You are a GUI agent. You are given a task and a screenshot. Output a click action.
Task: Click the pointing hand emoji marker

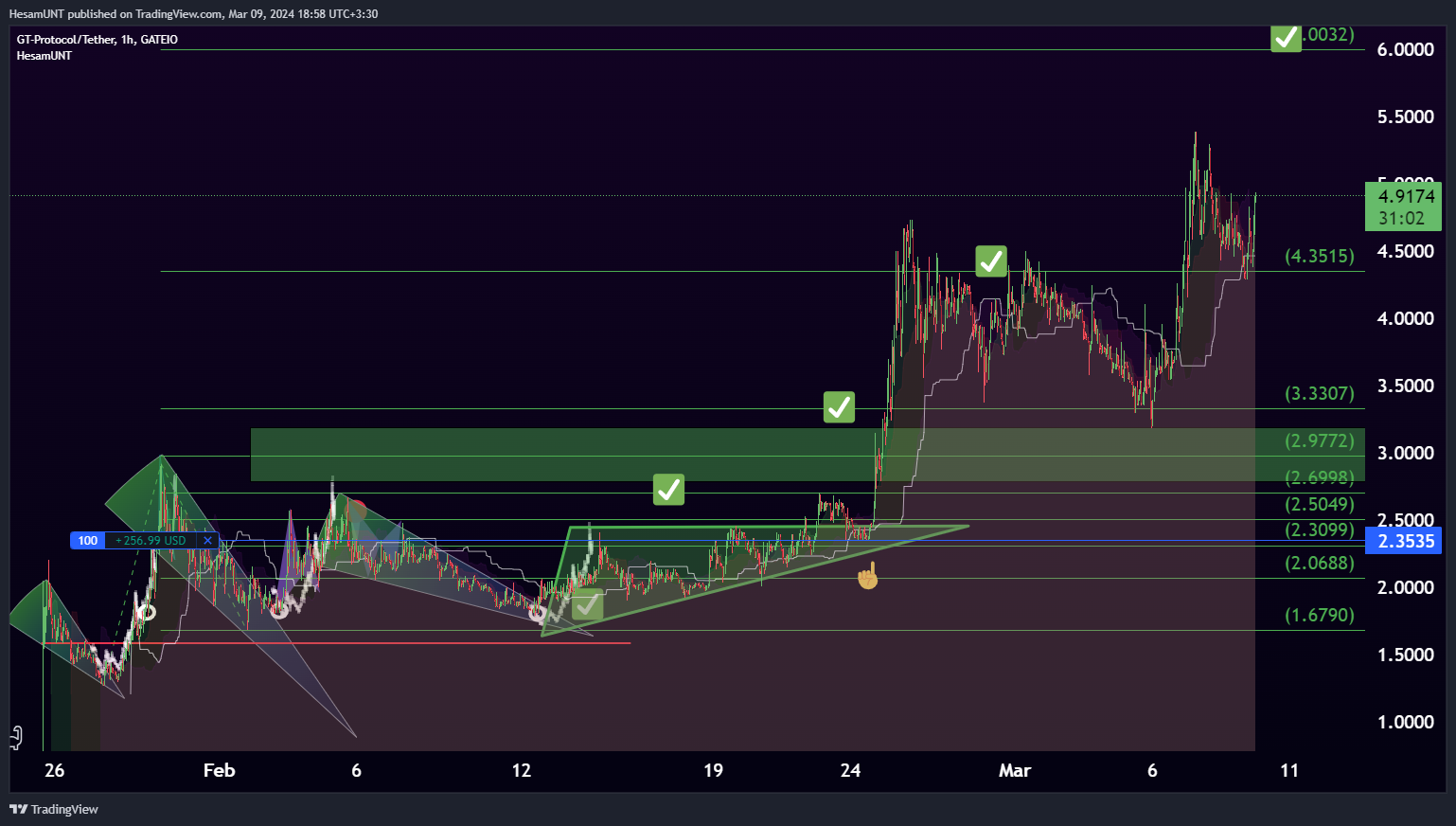(x=867, y=575)
